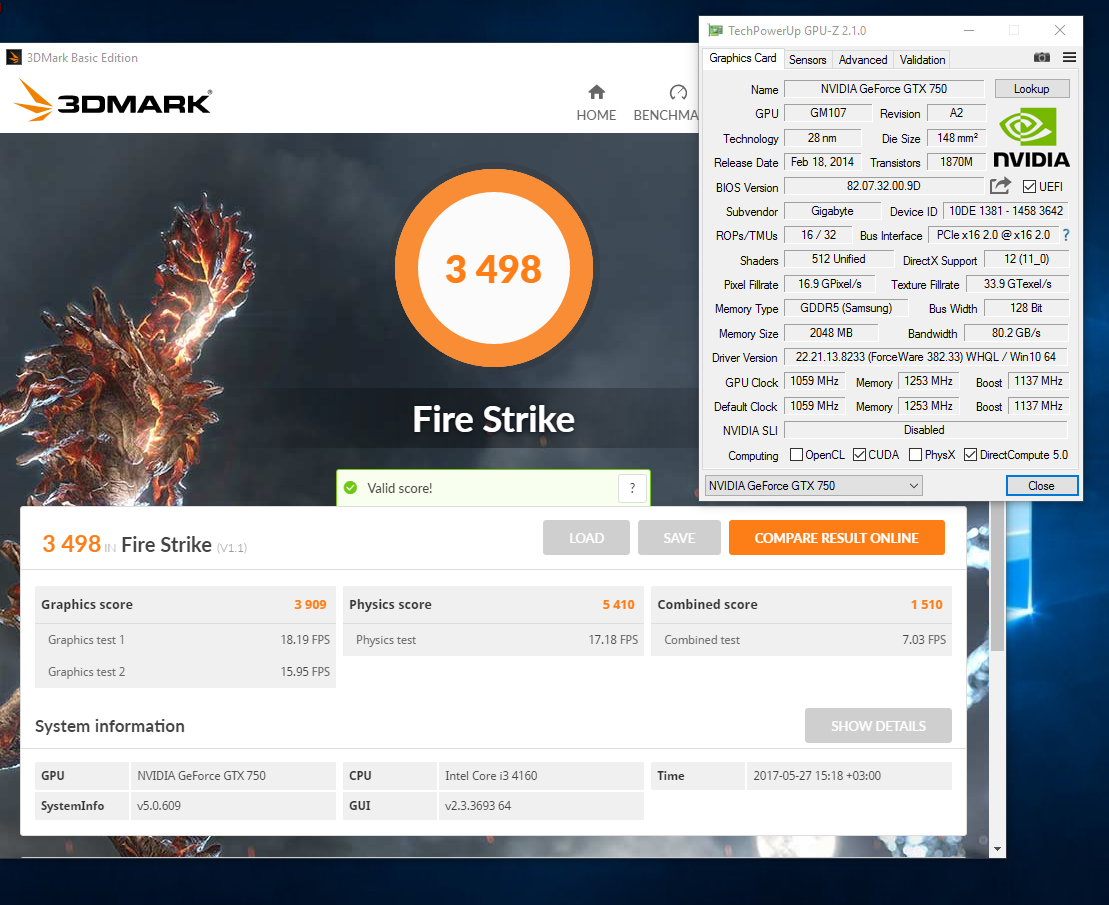Click the BIOS export share arrow icon

pos(1000,186)
